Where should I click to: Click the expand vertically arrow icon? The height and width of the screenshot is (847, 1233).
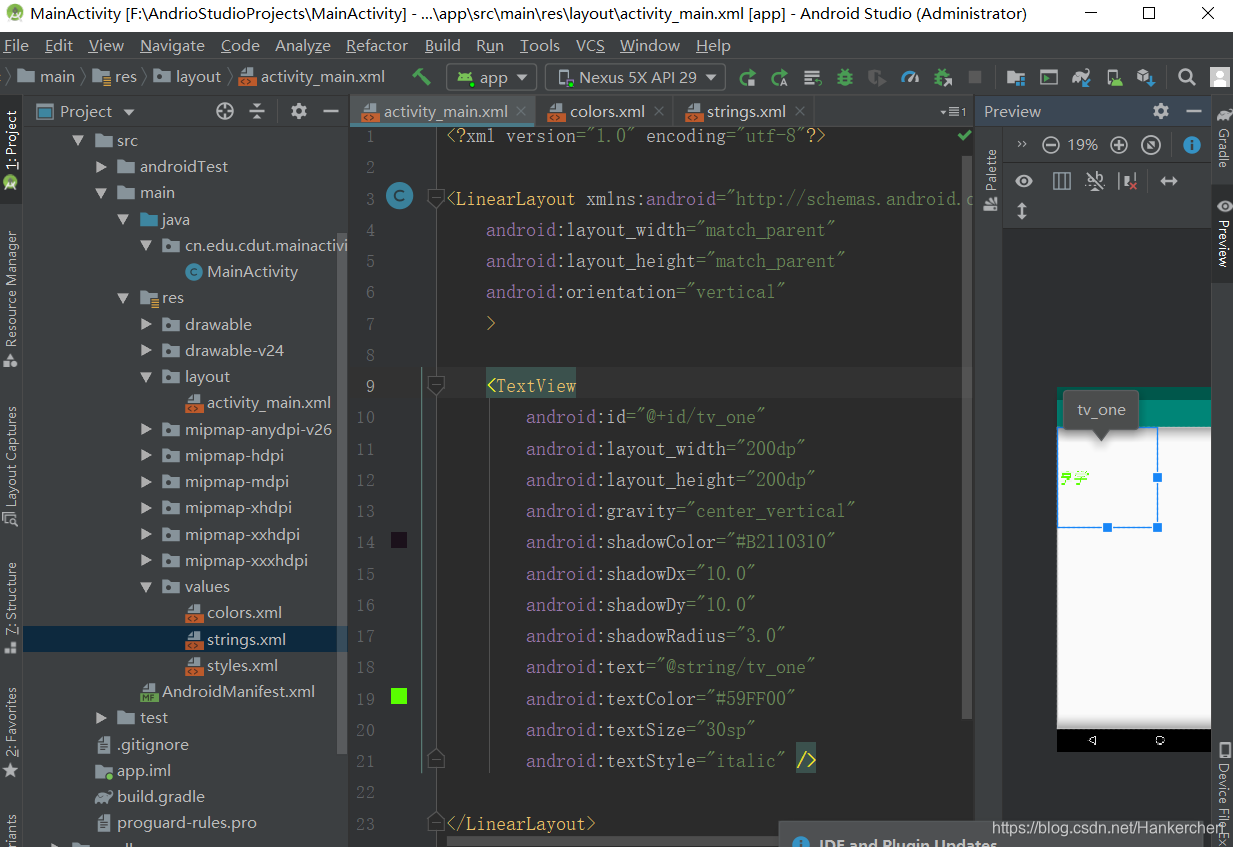[x=1022, y=211]
